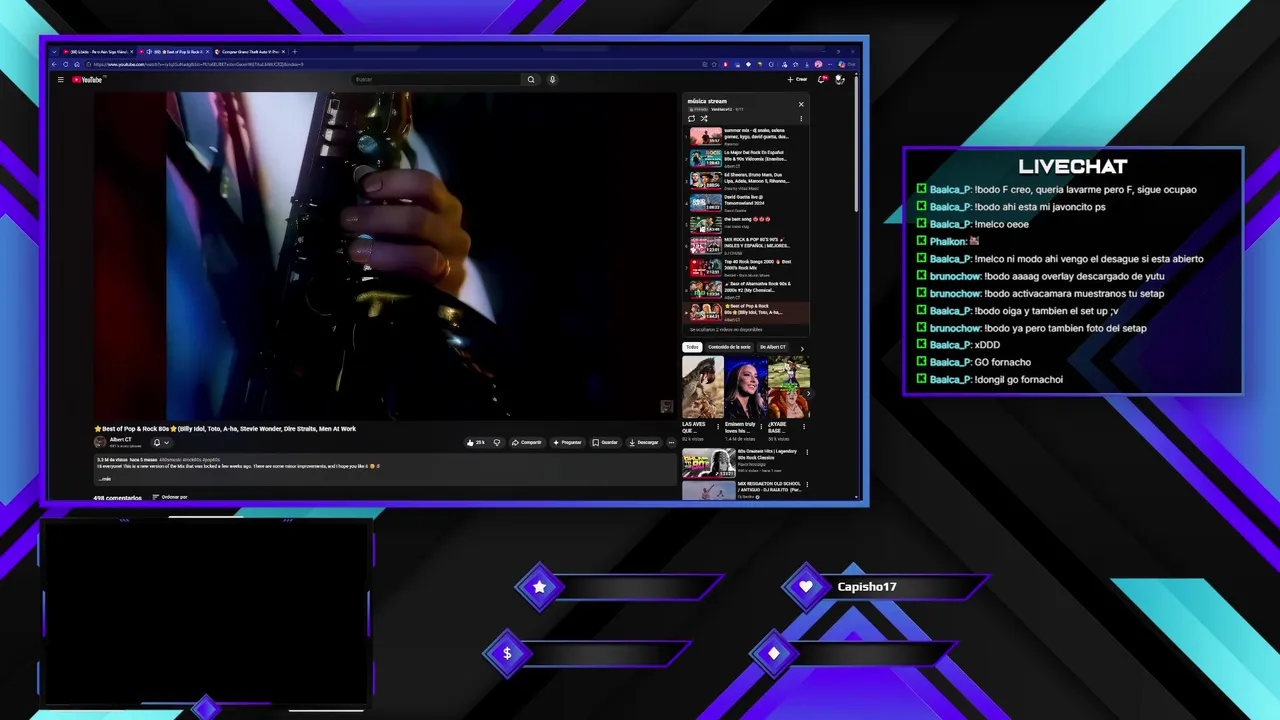Click the browser back arrow
The height and width of the screenshot is (720, 1280).
pos(55,64)
